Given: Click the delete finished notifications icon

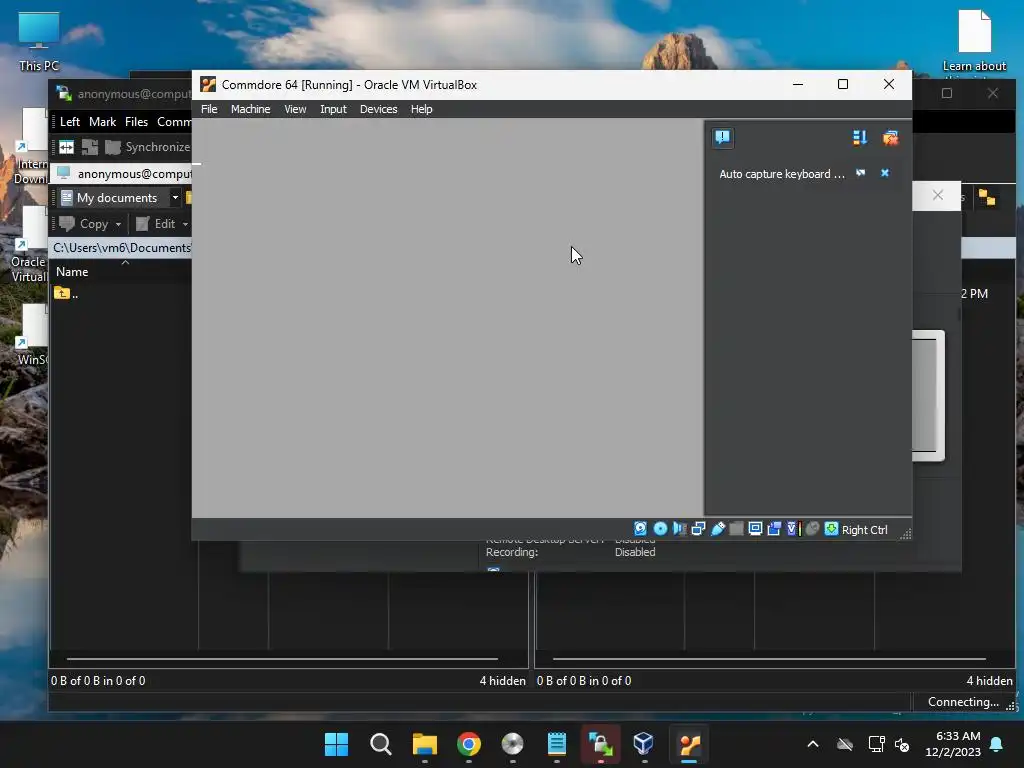Looking at the screenshot, I should 890,137.
